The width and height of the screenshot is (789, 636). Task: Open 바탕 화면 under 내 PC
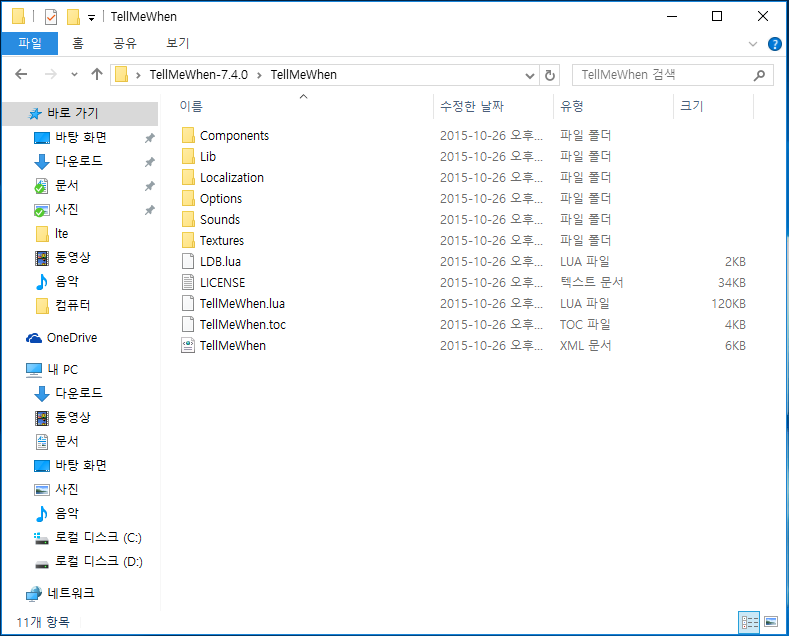[x=81, y=465]
